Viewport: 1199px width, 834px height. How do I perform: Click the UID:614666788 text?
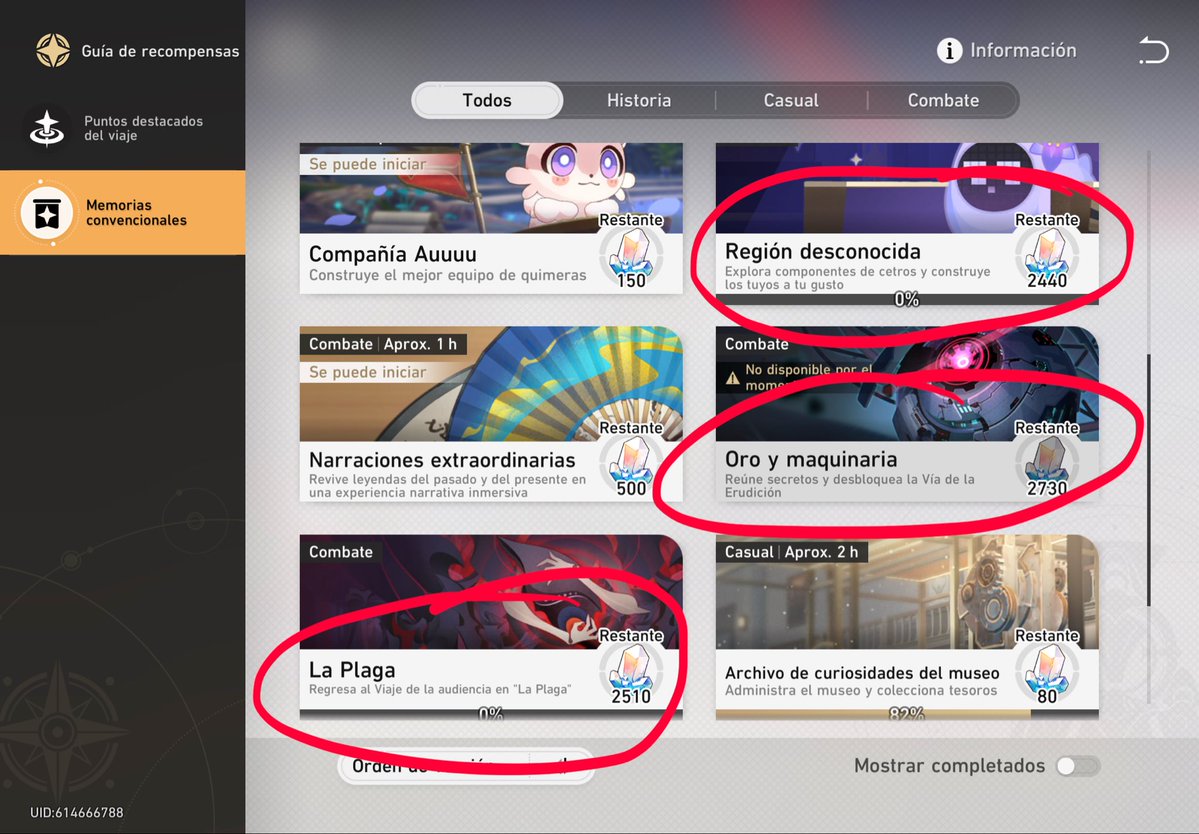[x=76, y=813]
